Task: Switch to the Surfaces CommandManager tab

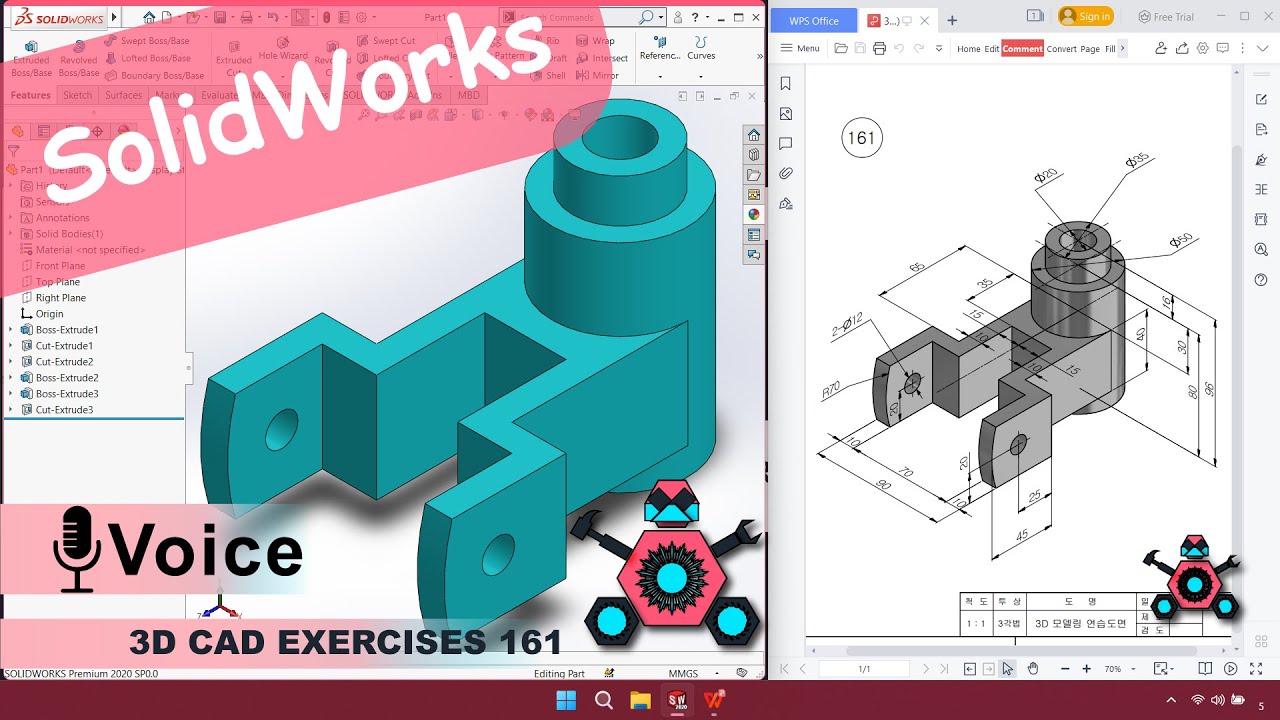Action: tap(124, 95)
